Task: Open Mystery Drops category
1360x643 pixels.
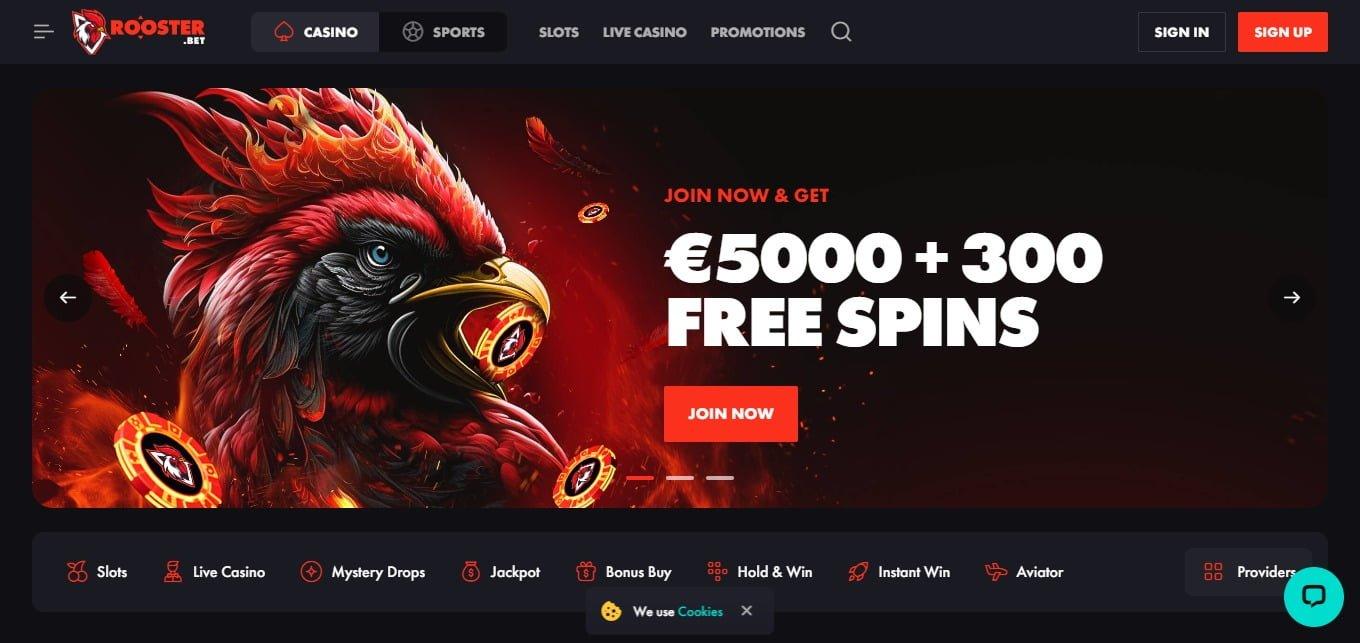Action: click(363, 572)
